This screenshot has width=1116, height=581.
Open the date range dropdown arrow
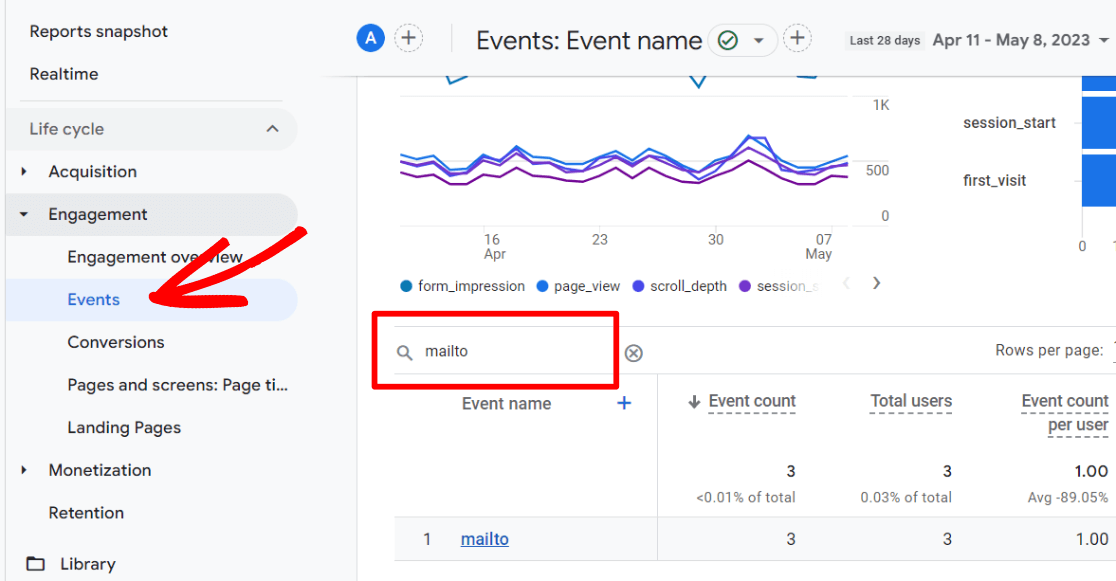tap(1104, 41)
